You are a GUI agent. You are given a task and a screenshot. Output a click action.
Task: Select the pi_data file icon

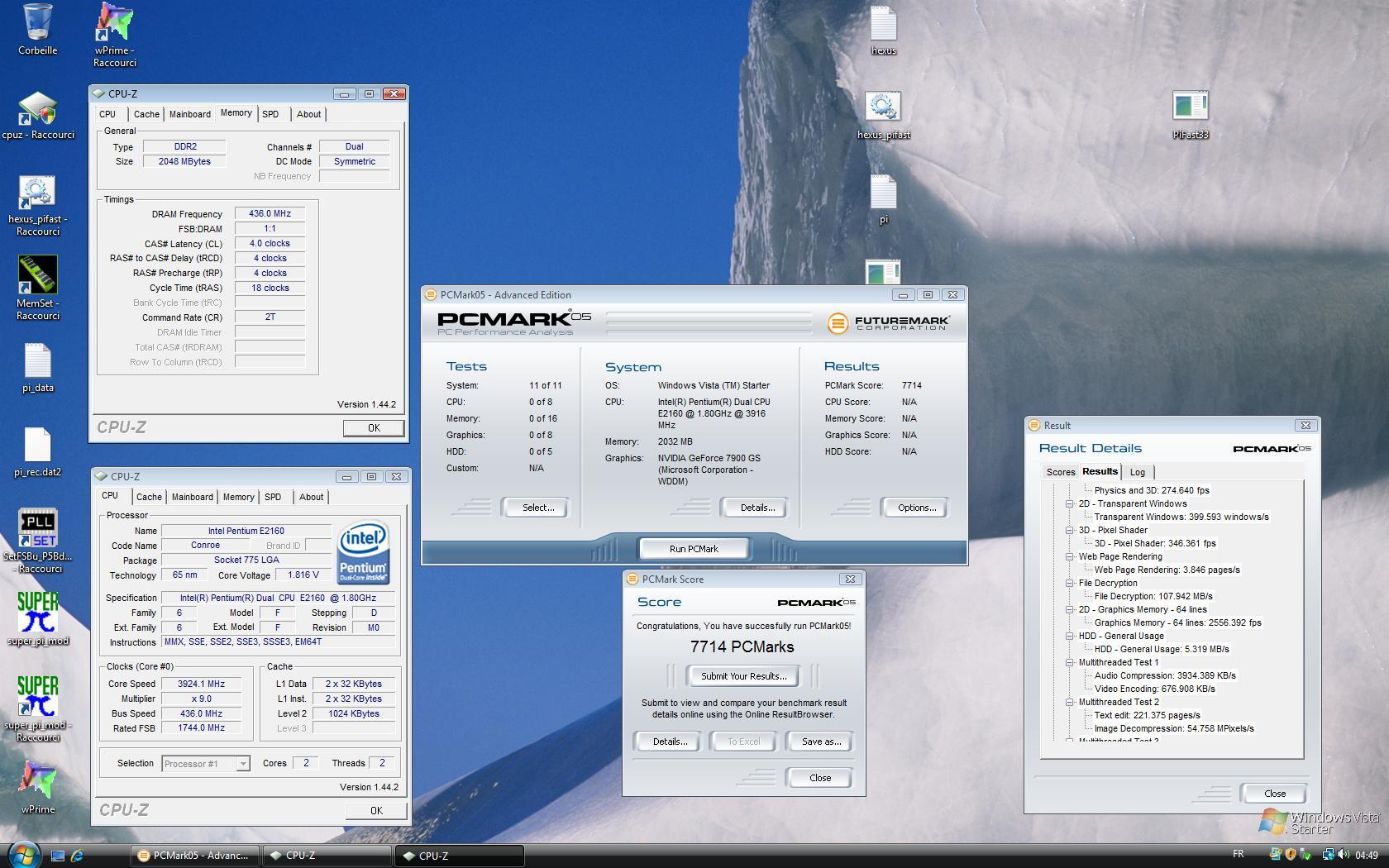[x=37, y=361]
